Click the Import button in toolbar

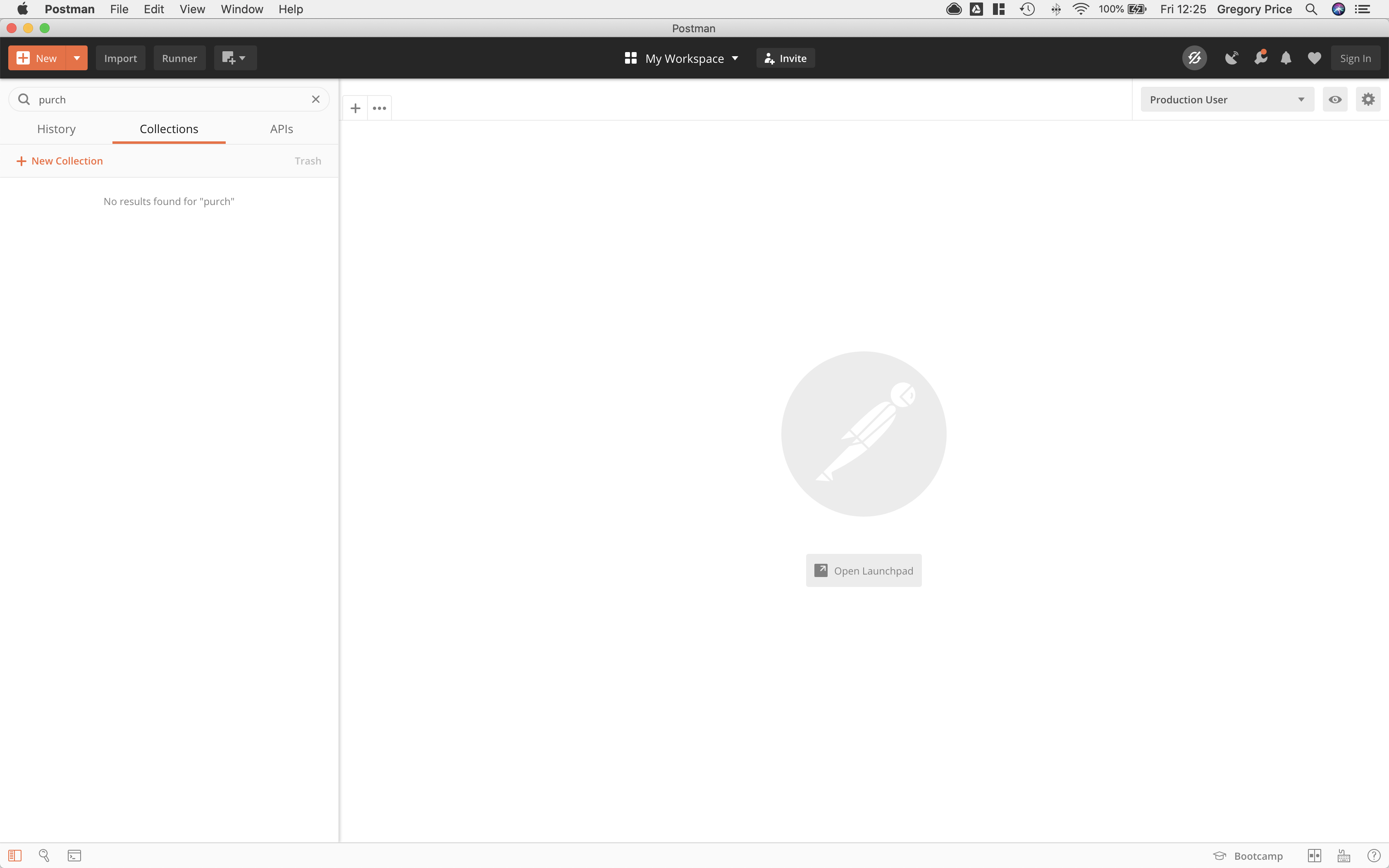point(120,57)
